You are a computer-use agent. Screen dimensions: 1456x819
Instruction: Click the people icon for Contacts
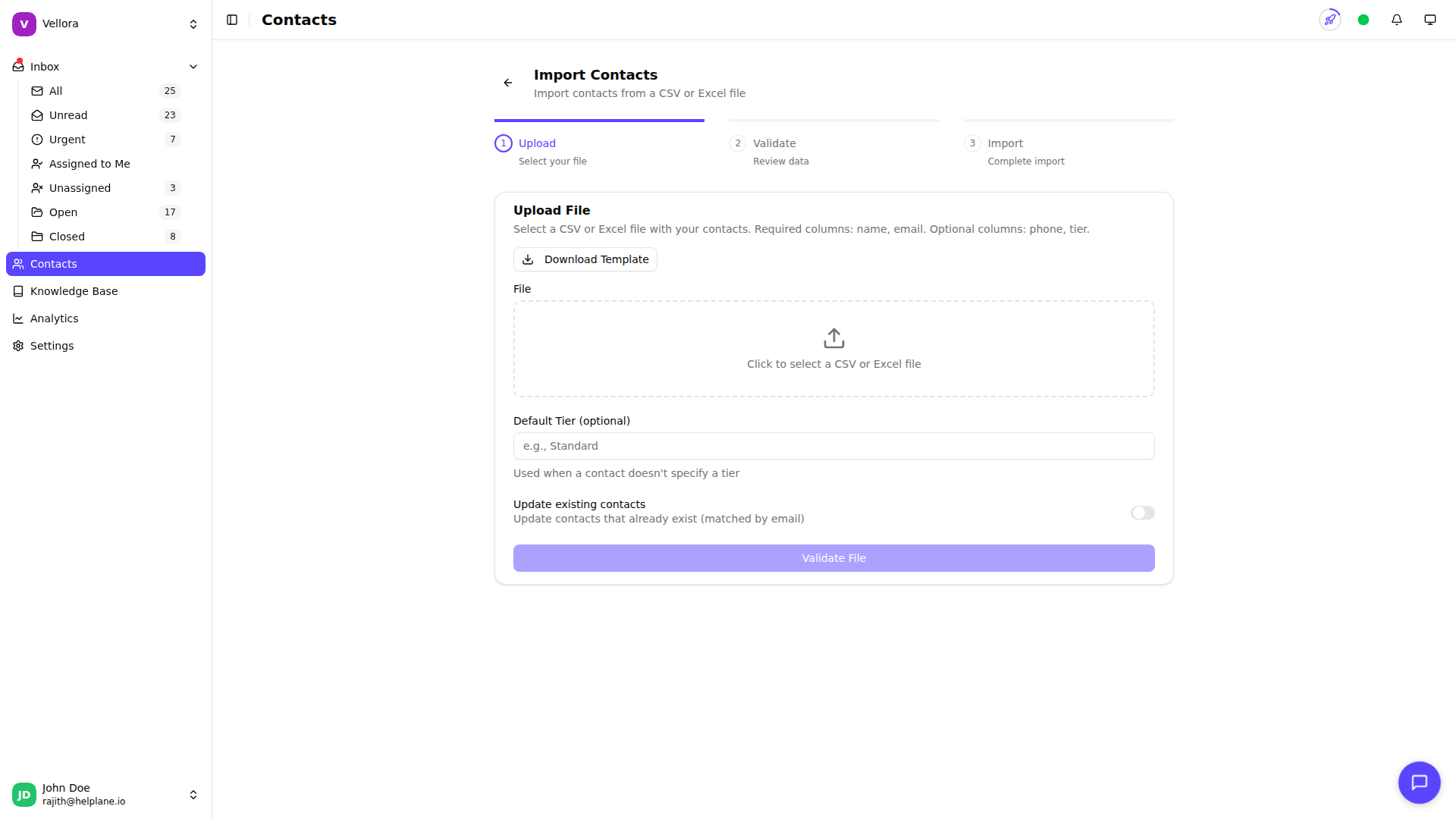18,264
